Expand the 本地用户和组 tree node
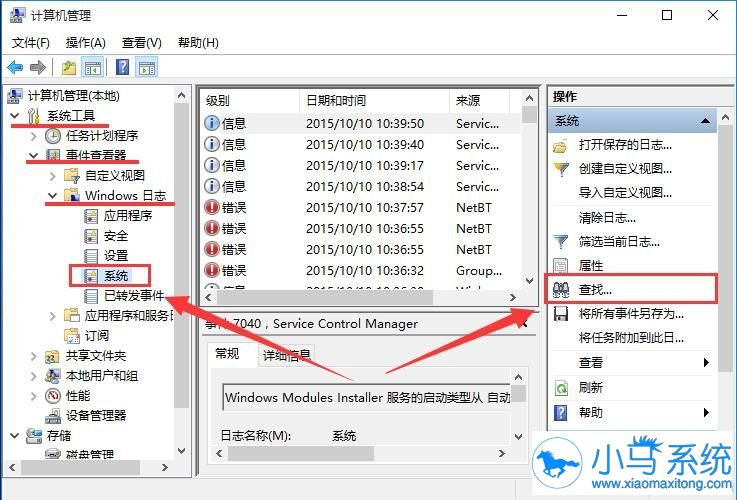The width and height of the screenshot is (737, 500). tap(33, 376)
